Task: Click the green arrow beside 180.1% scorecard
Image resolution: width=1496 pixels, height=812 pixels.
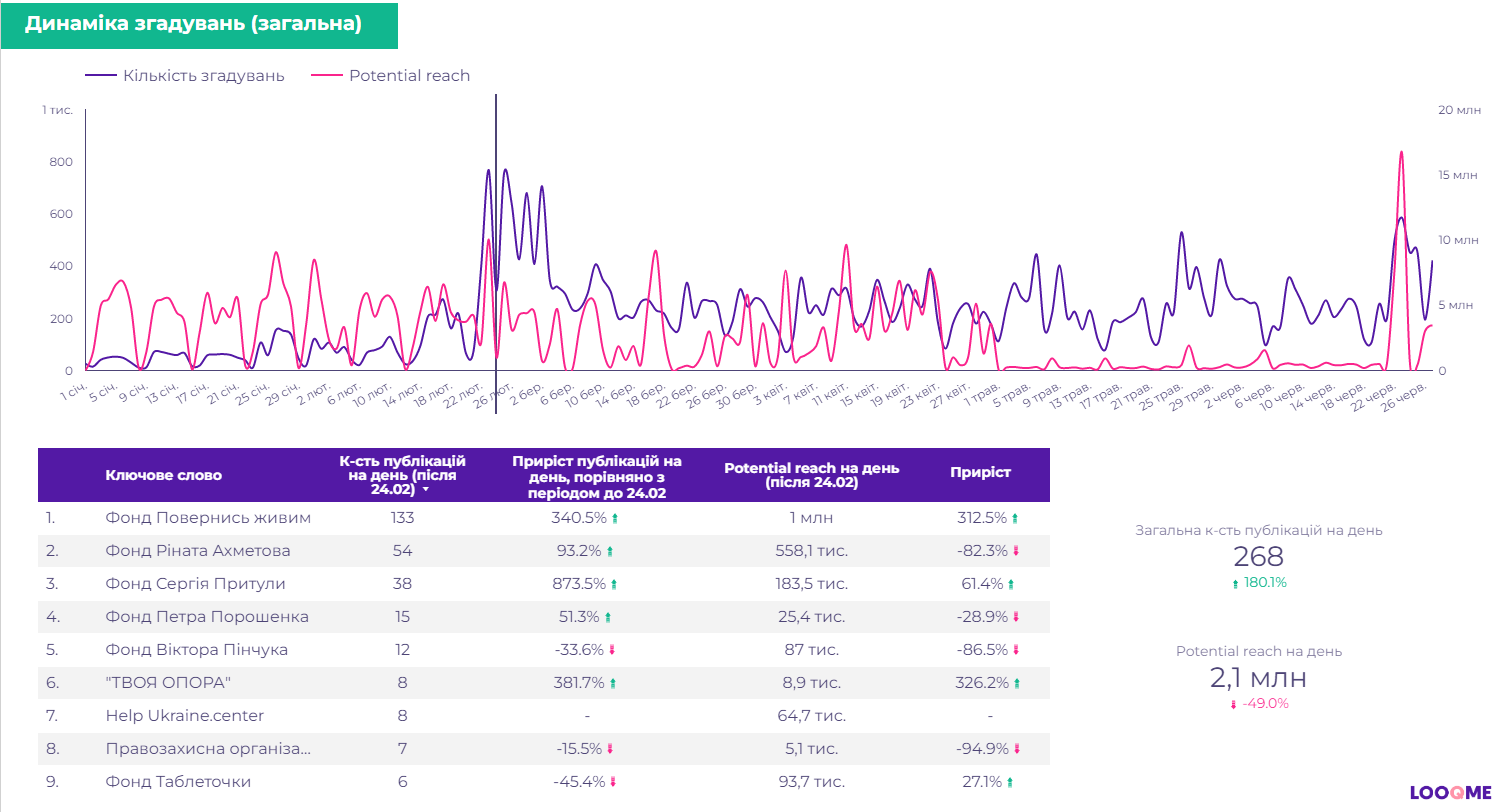Action: [1235, 584]
